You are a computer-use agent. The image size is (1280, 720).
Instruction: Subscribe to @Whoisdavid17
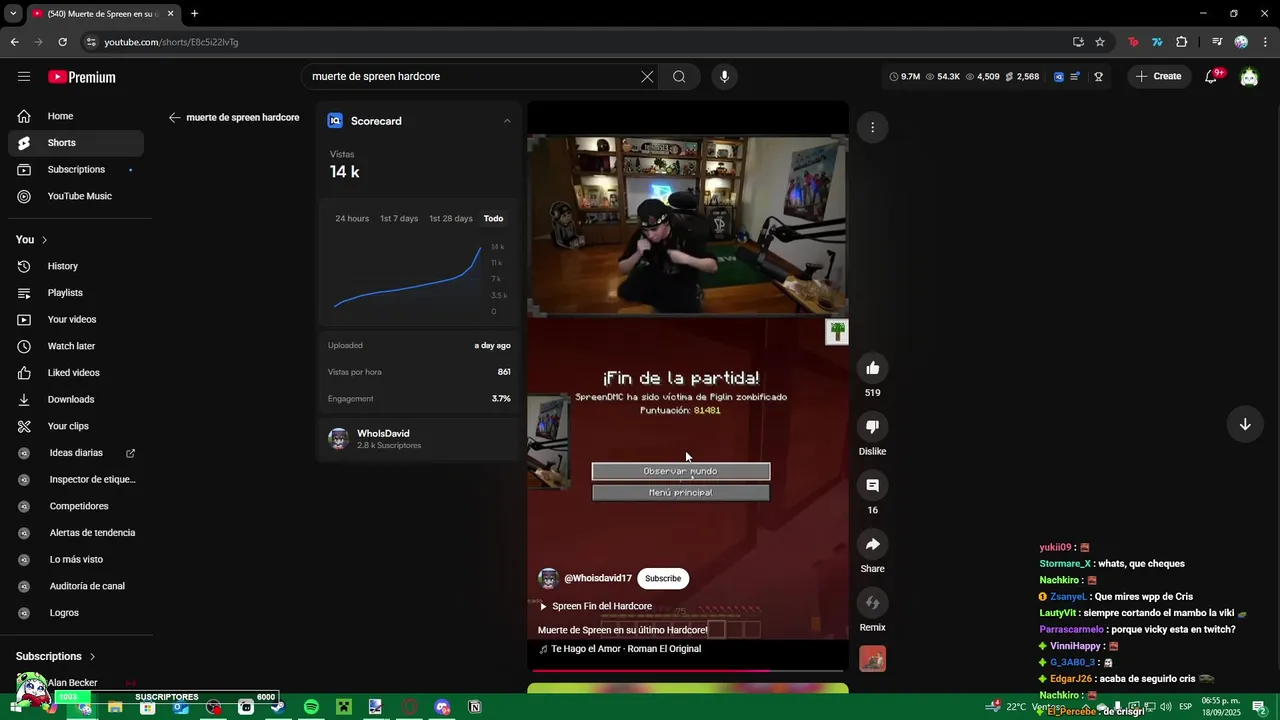663,578
